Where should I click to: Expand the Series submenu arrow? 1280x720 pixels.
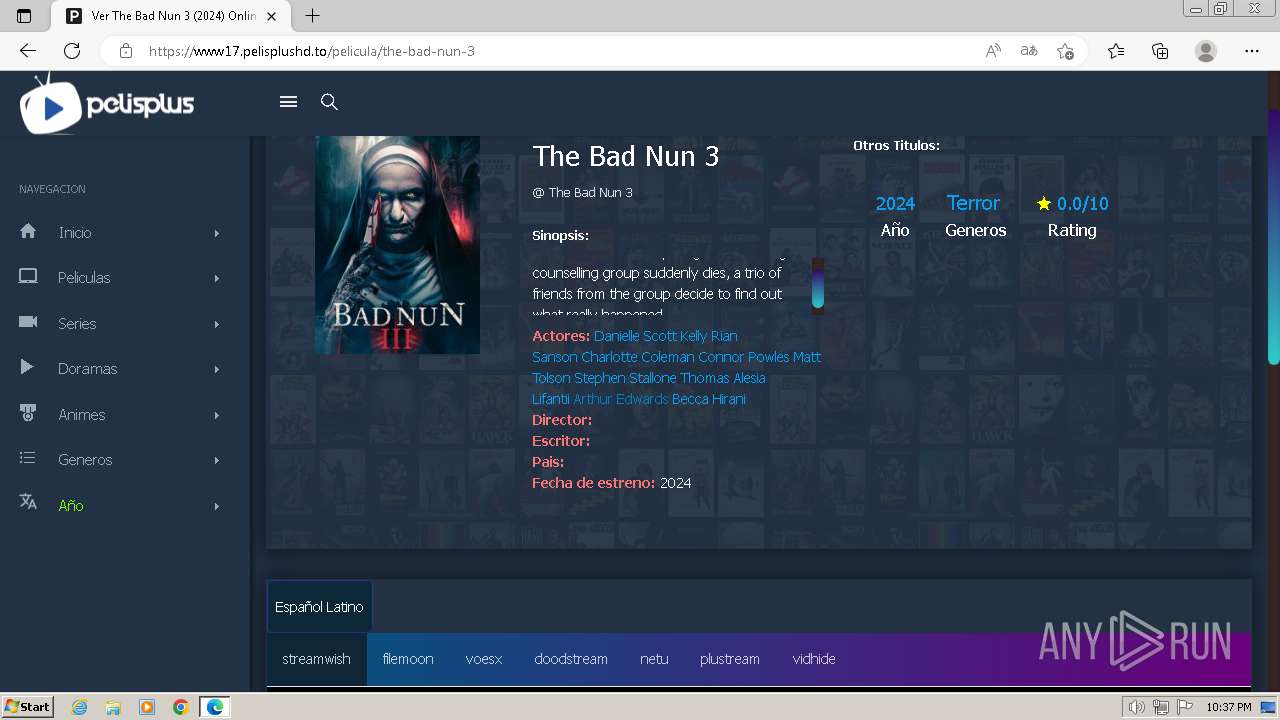coord(217,324)
